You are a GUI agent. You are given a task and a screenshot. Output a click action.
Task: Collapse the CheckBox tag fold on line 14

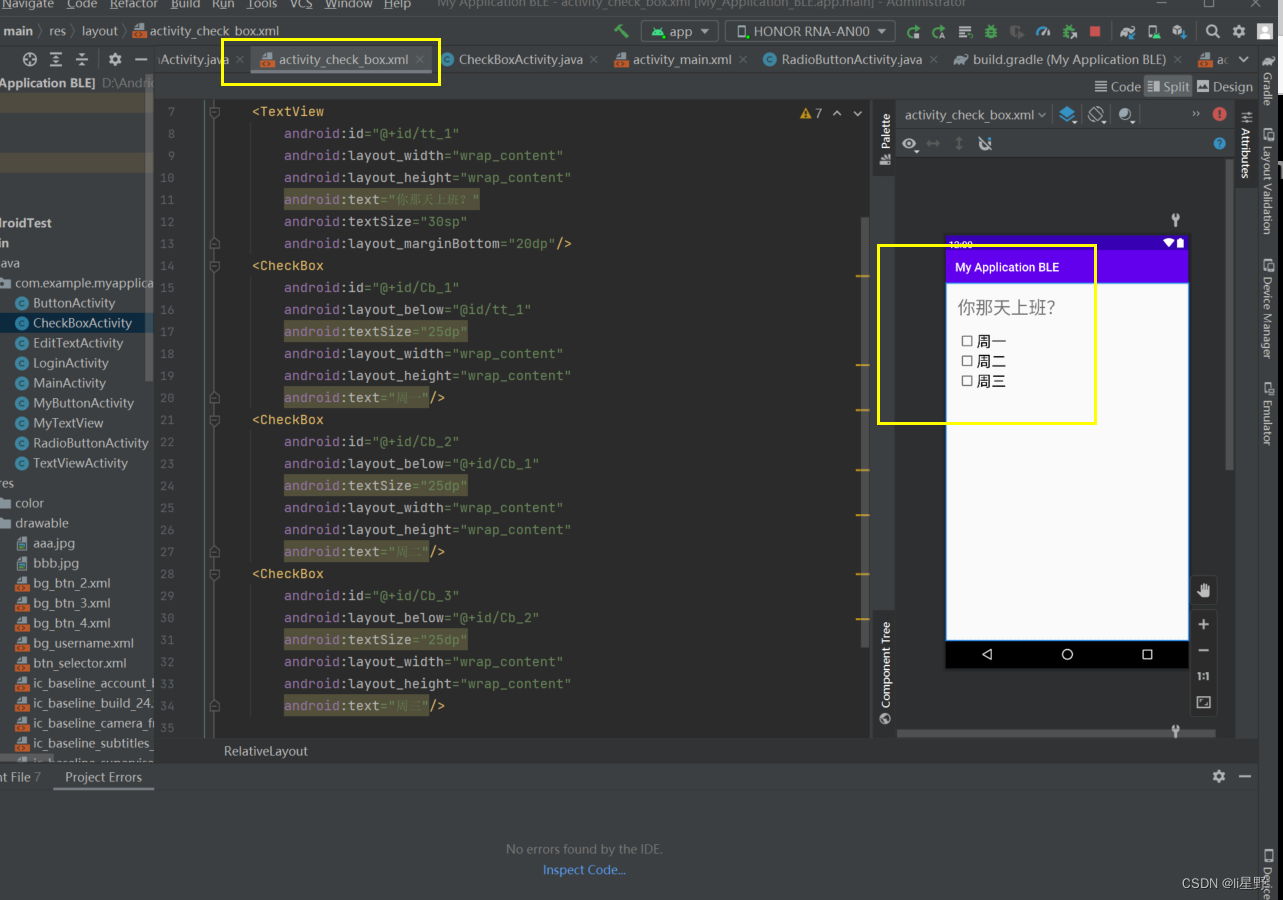point(214,266)
